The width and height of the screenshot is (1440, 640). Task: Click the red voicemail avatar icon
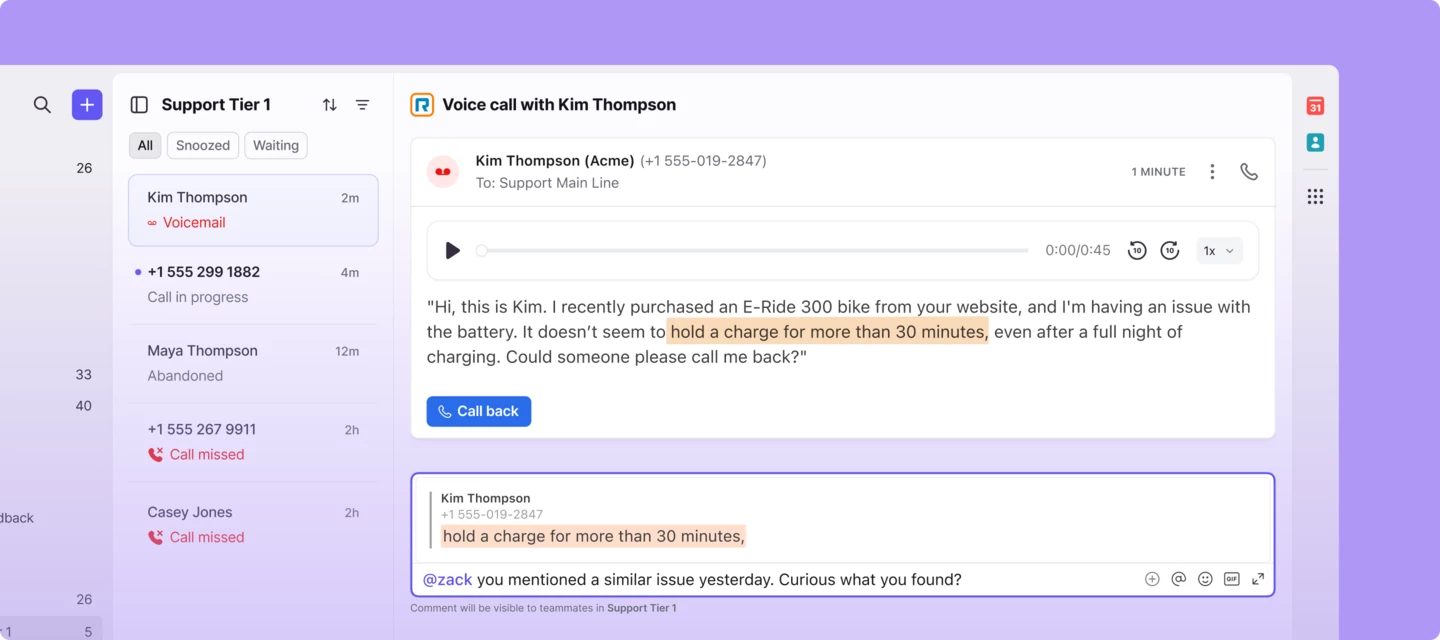[x=443, y=172]
